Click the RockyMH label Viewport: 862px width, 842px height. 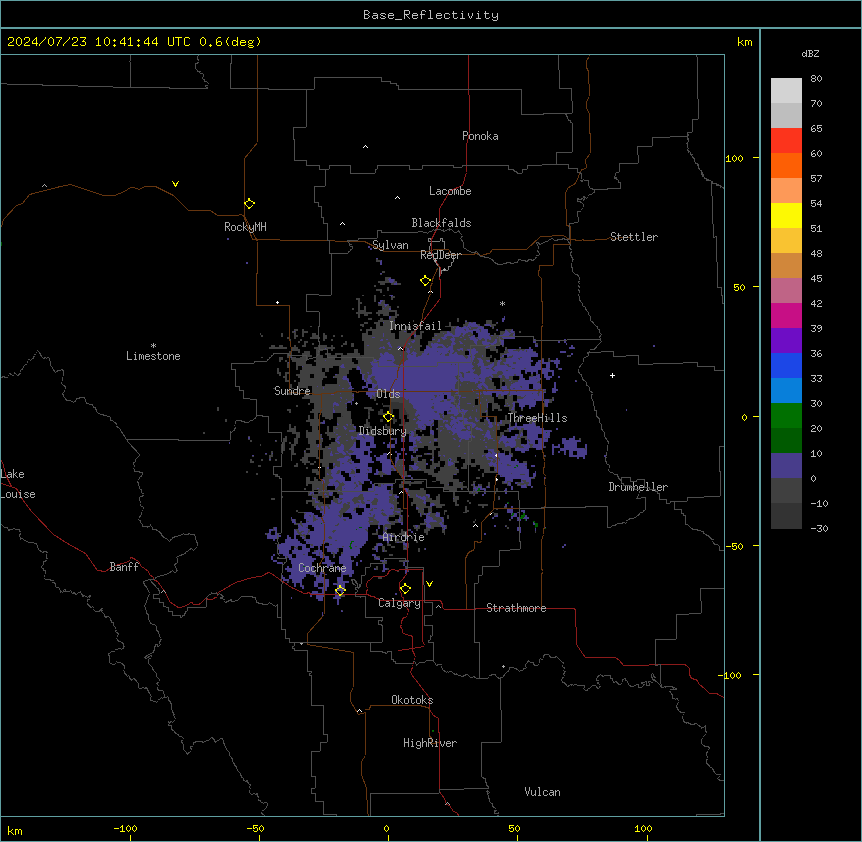coord(245,227)
